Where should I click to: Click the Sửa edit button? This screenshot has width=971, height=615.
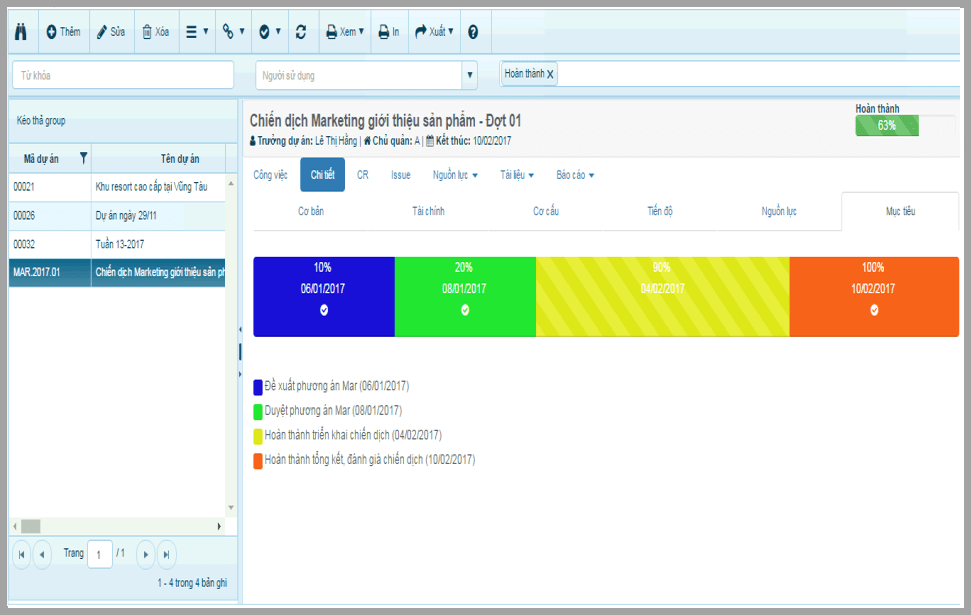(111, 32)
